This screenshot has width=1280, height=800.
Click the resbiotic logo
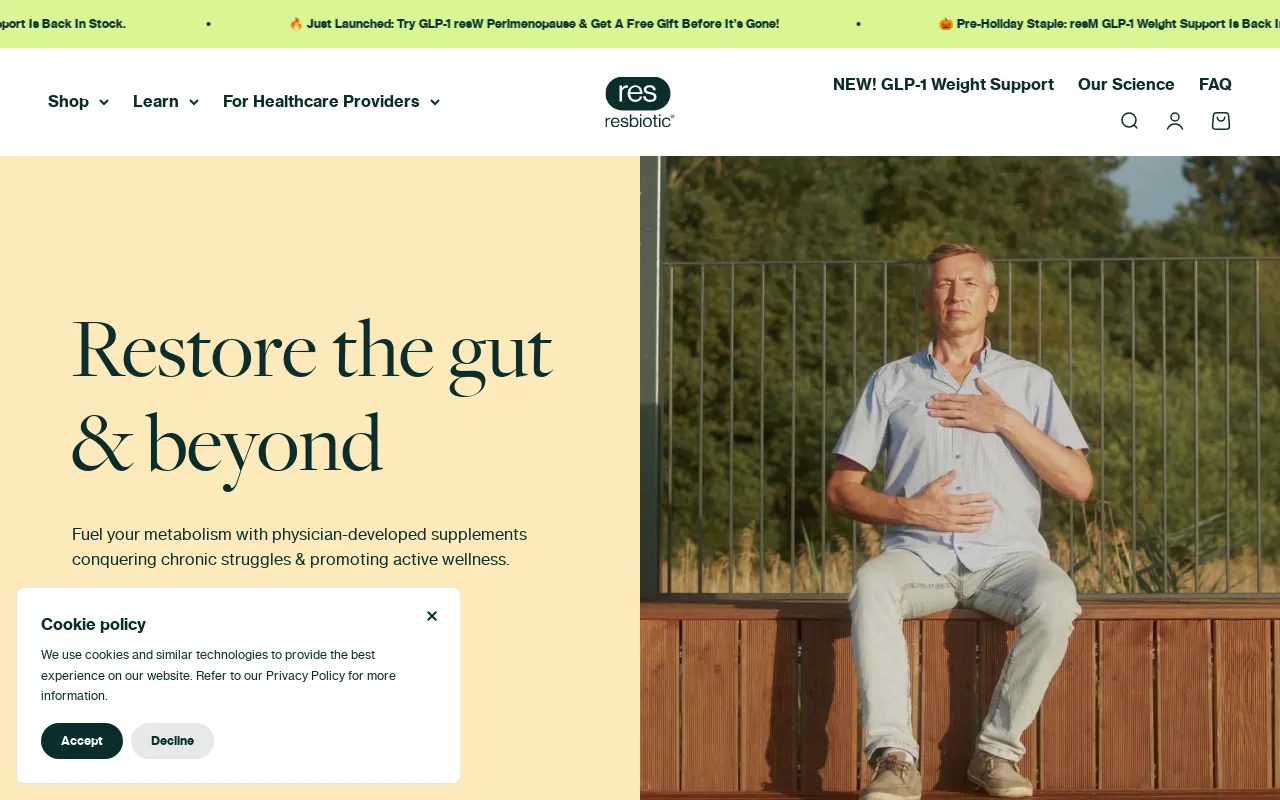[x=640, y=102]
